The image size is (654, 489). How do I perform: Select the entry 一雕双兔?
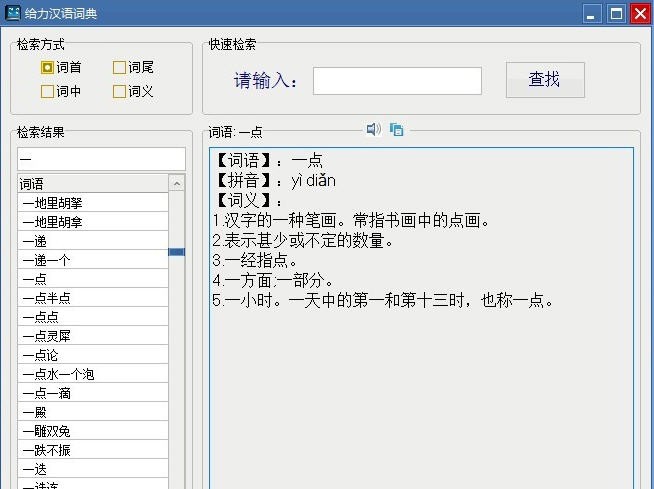point(93,431)
